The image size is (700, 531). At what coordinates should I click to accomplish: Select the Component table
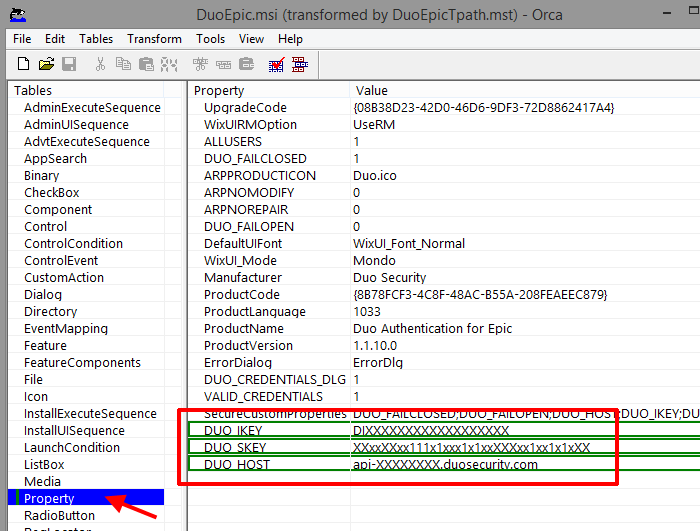click(x=58, y=209)
